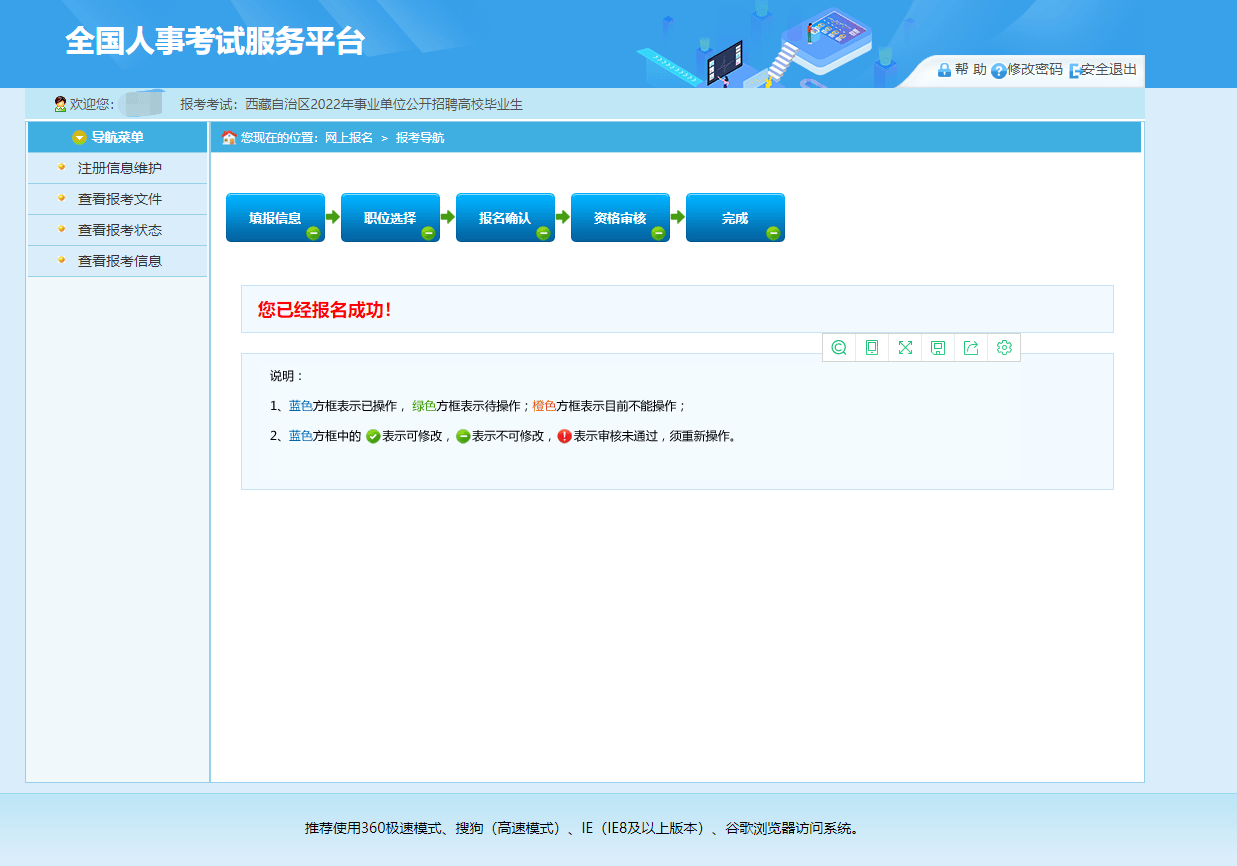The image size is (1237, 866).
Task: Click the 资格审核 step button
Action: tap(620, 218)
